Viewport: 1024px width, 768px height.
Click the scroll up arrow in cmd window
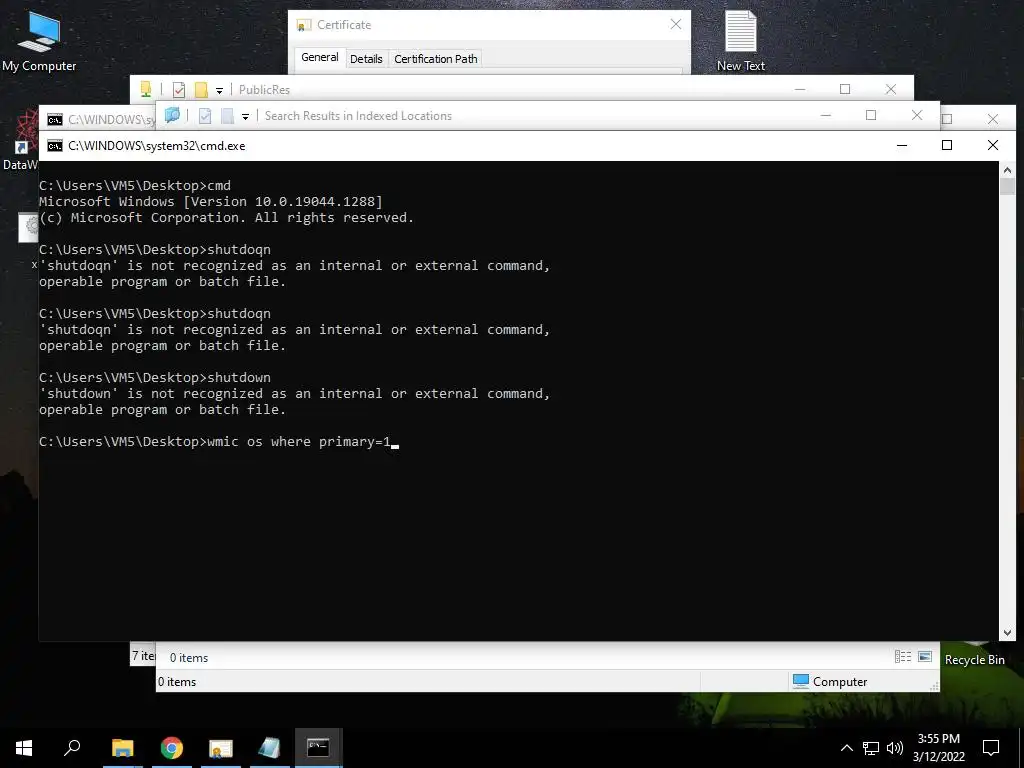click(1007, 170)
